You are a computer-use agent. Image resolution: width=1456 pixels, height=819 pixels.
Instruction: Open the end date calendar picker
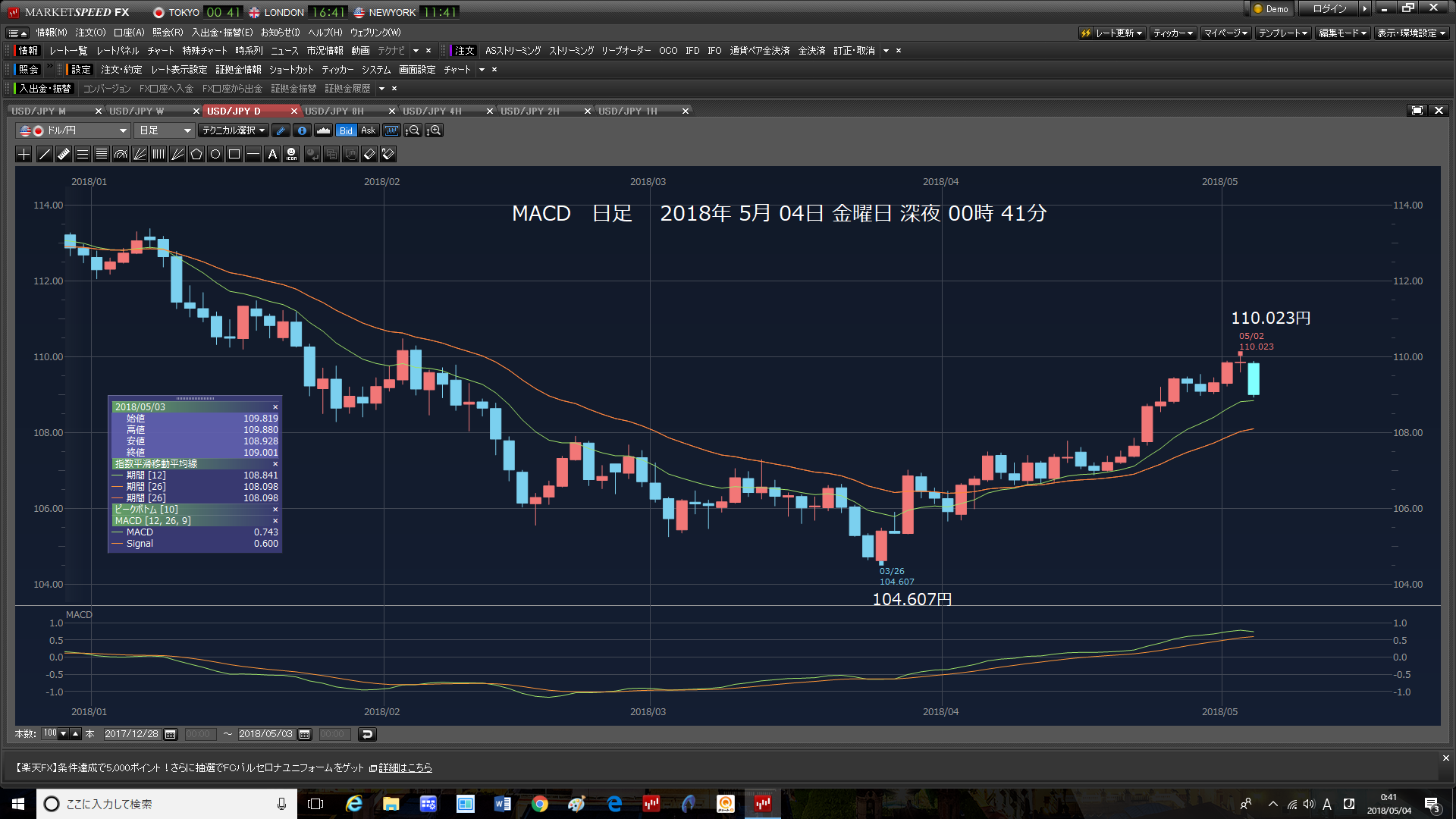[x=305, y=734]
